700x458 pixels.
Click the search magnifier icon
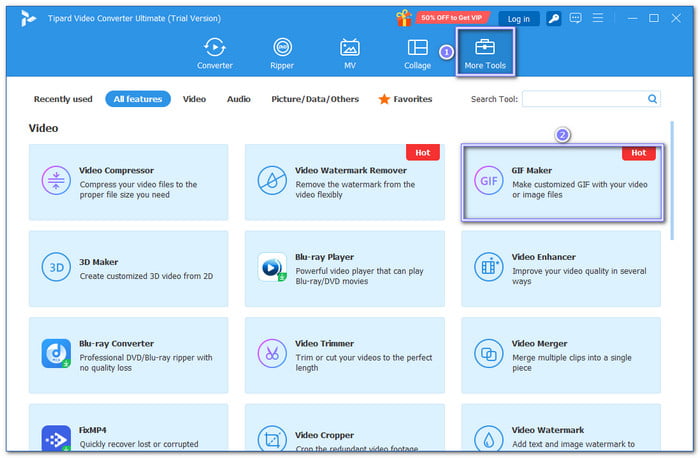coord(652,99)
